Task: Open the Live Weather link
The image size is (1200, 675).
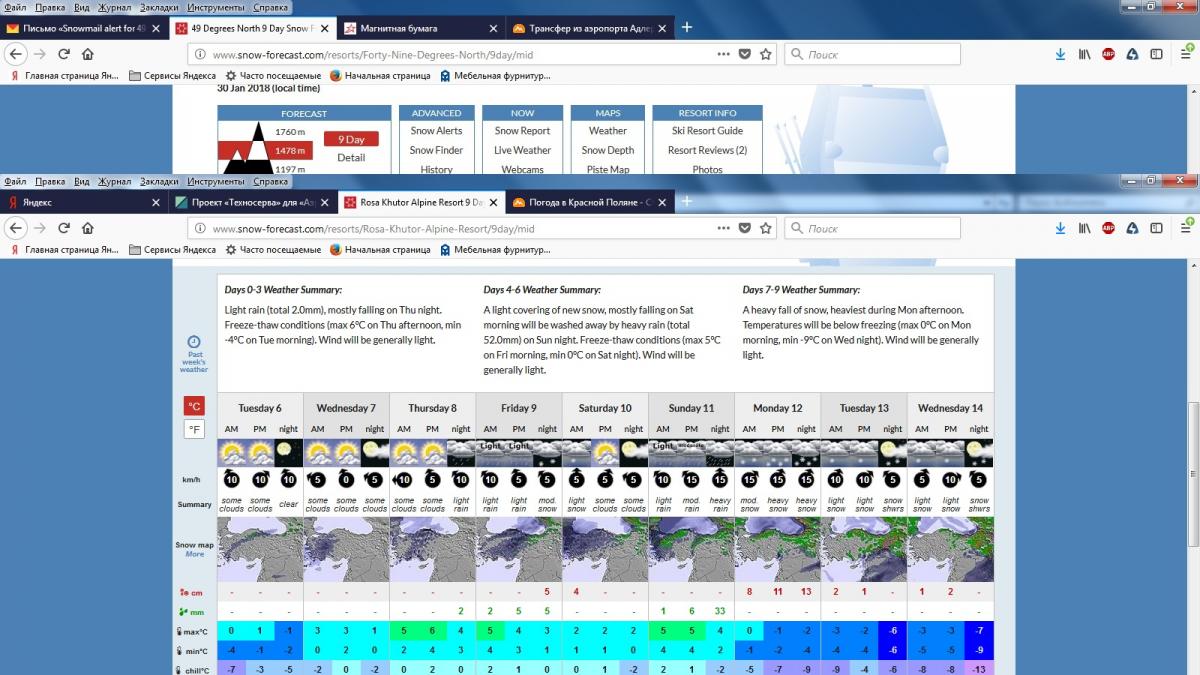Action: click(x=522, y=150)
